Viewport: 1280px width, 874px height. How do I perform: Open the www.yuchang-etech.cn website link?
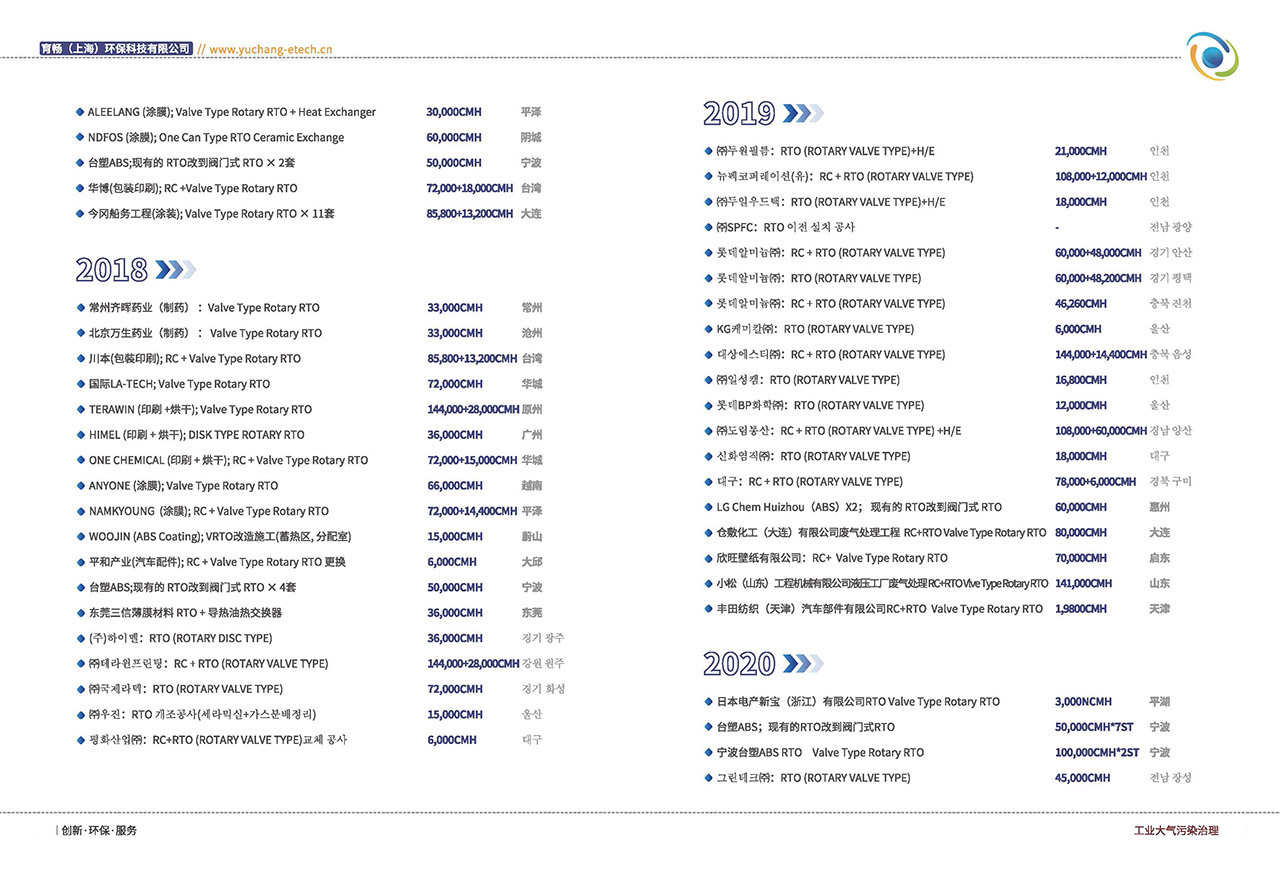[x=271, y=49]
